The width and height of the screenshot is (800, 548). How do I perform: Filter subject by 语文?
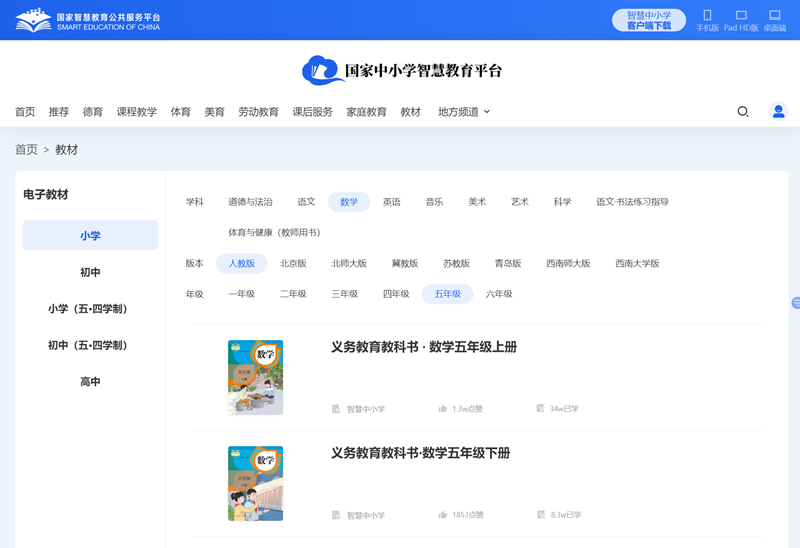(x=306, y=202)
